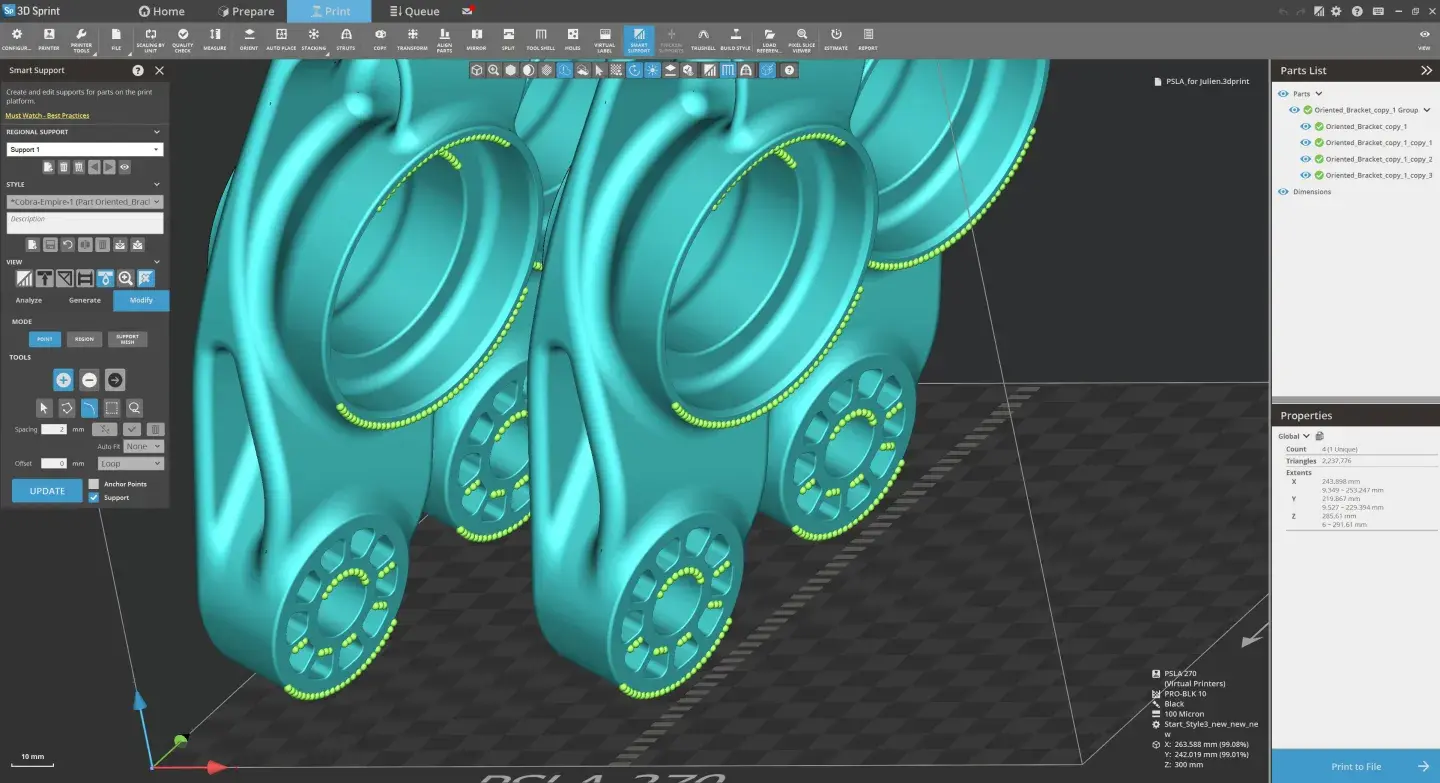Collapse the Parts List panel
This screenshot has height=783, width=1440.
pyautogui.click(x=1426, y=71)
